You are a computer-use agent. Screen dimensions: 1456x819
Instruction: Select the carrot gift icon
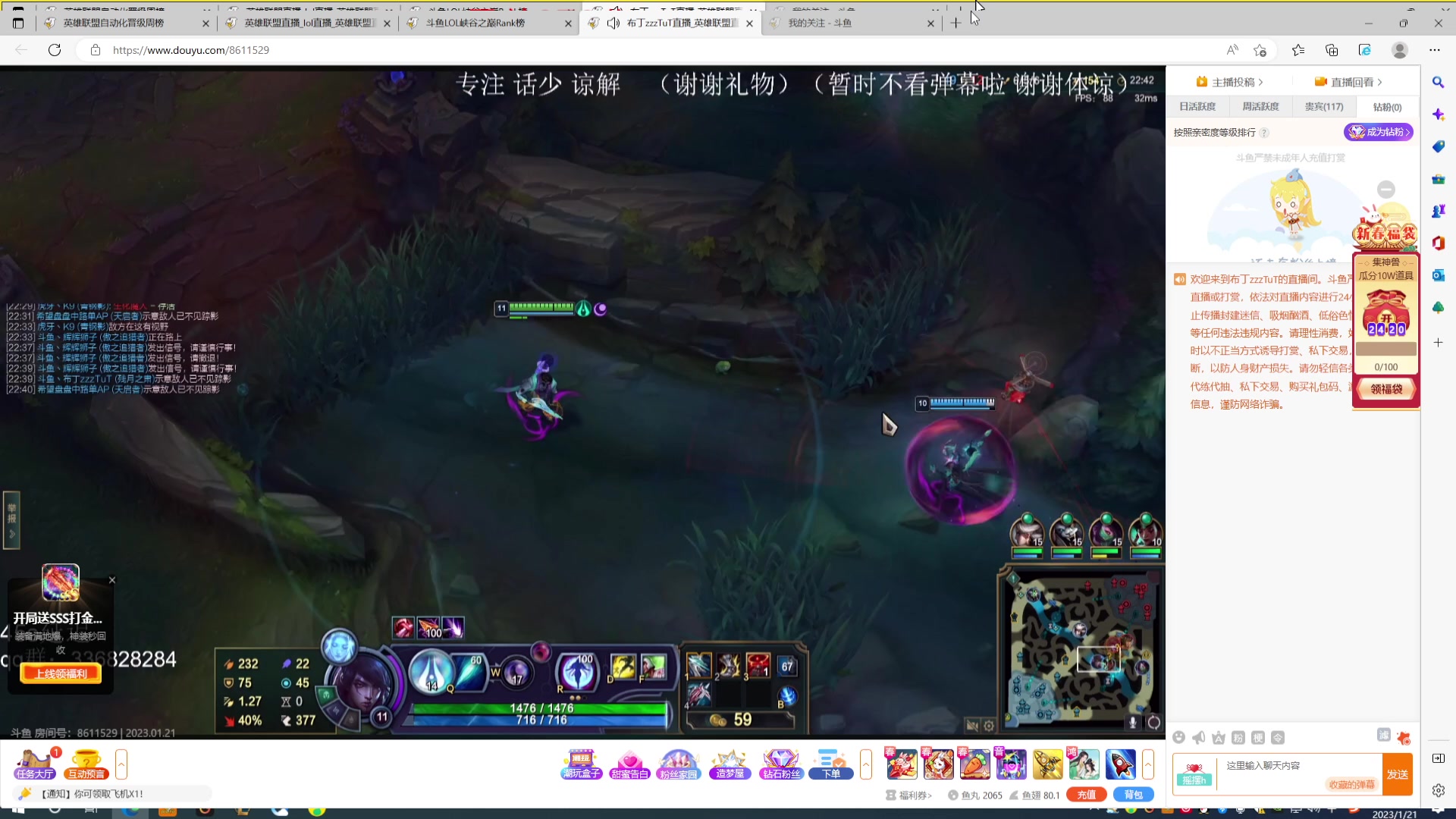pos(974,764)
